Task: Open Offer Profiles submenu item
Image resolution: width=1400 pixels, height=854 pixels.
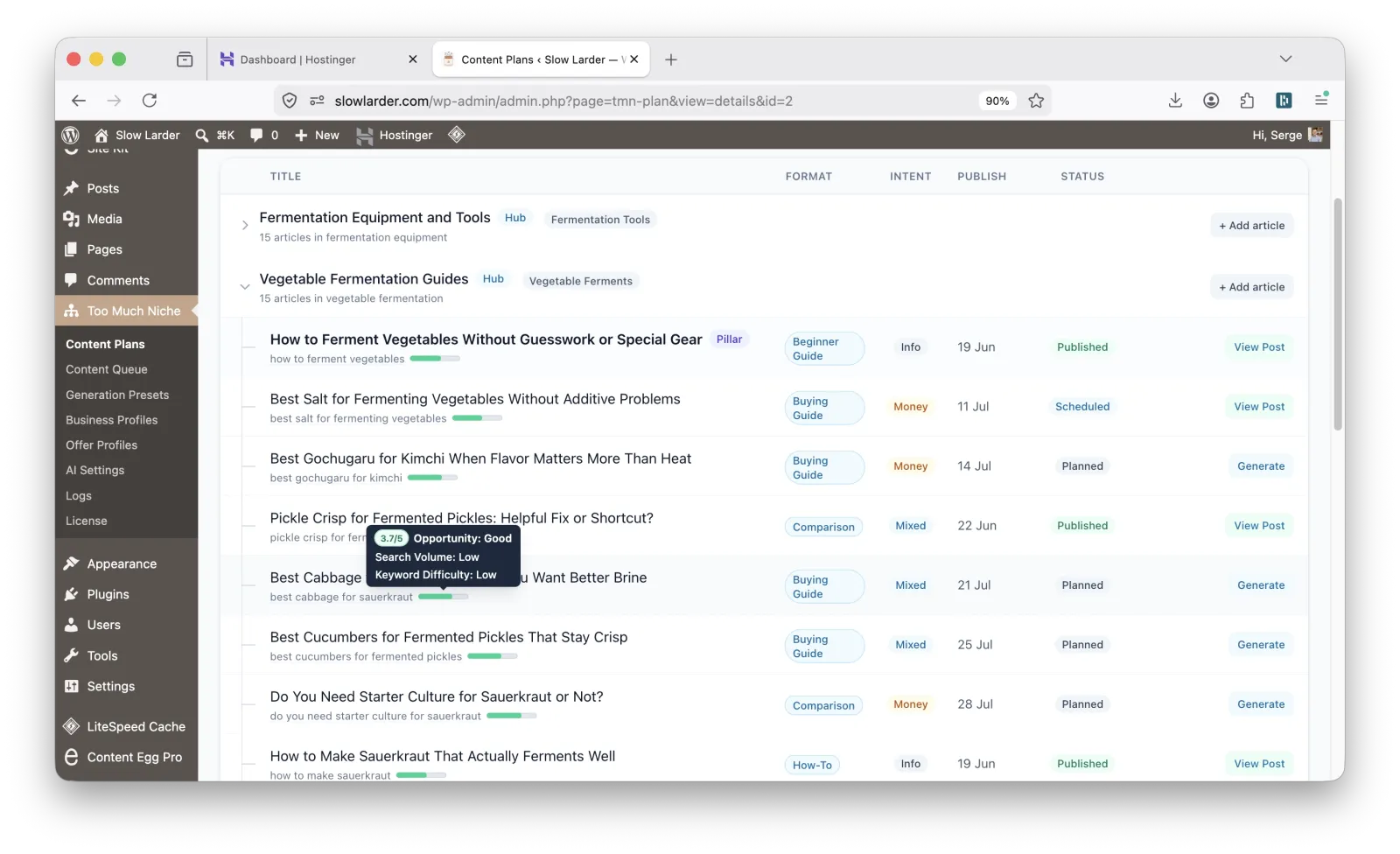Action: 101,444
